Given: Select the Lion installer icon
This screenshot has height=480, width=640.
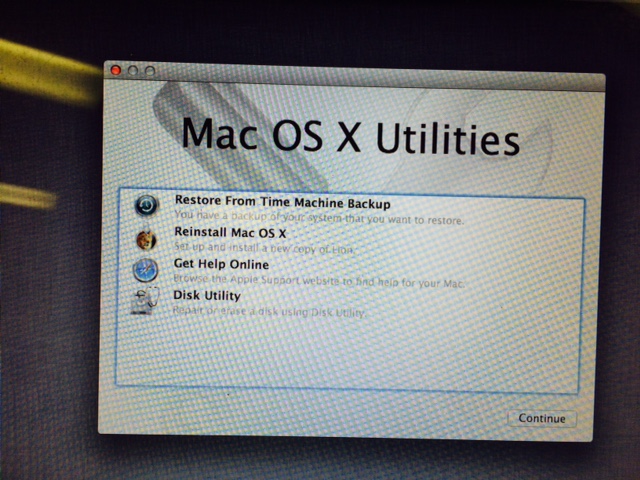Looking at the screenshot, I should click(x=146, y=239).
